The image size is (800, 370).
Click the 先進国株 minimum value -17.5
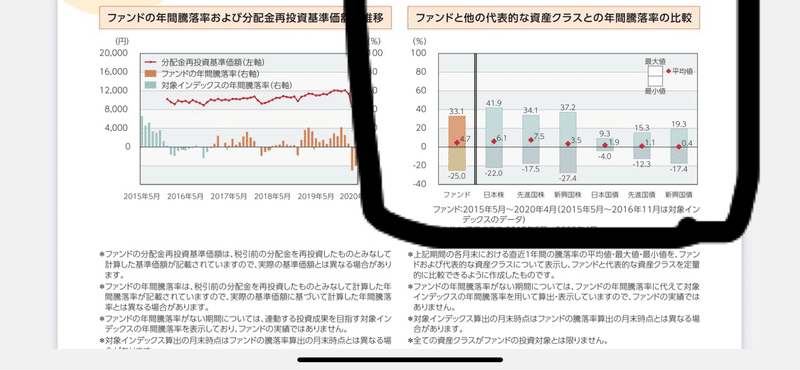pos(531,169)
